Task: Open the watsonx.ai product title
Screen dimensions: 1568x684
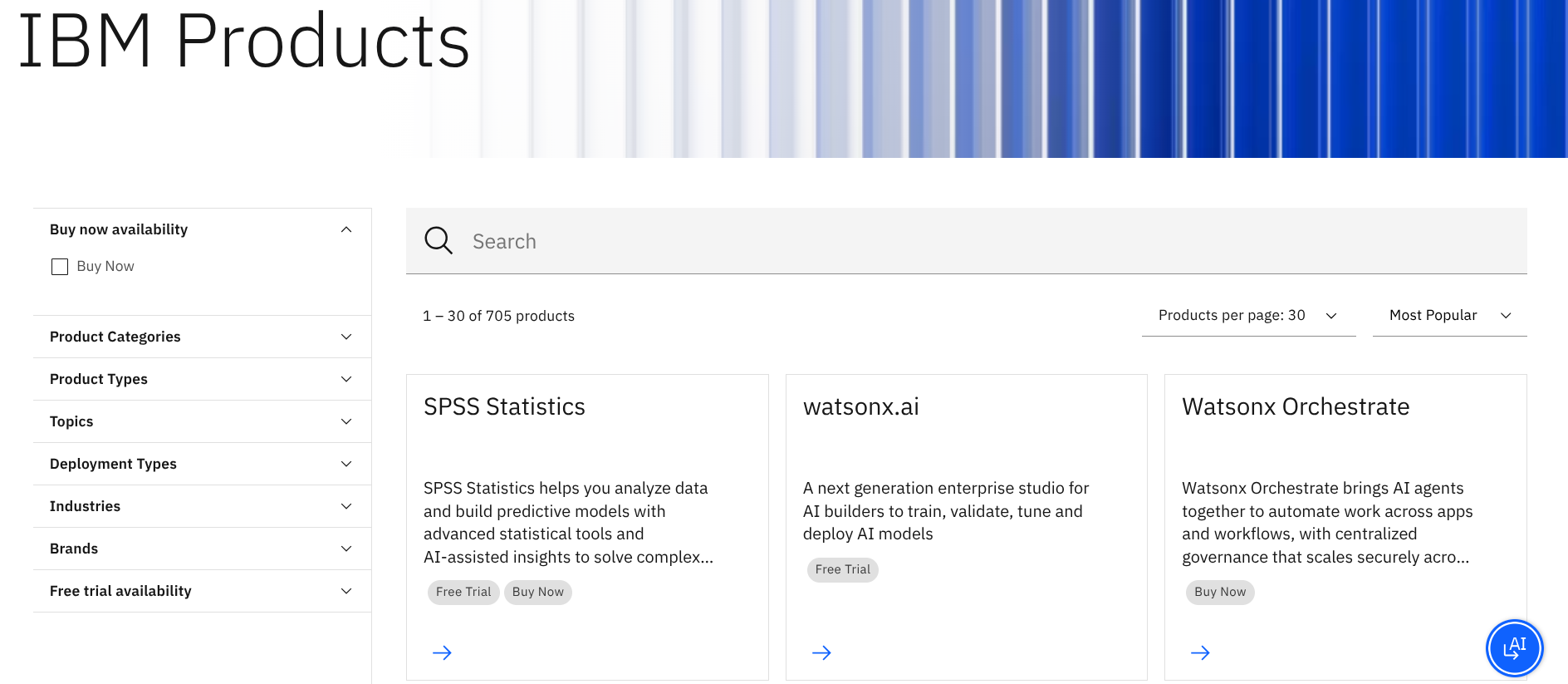Action: point(861,406)
